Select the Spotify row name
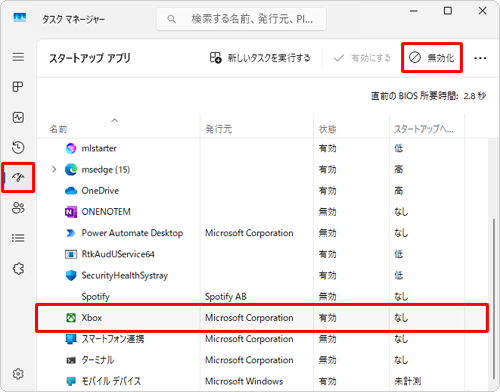Image resolution: width=500 pixels, height=392 pixels. point(96,297)
